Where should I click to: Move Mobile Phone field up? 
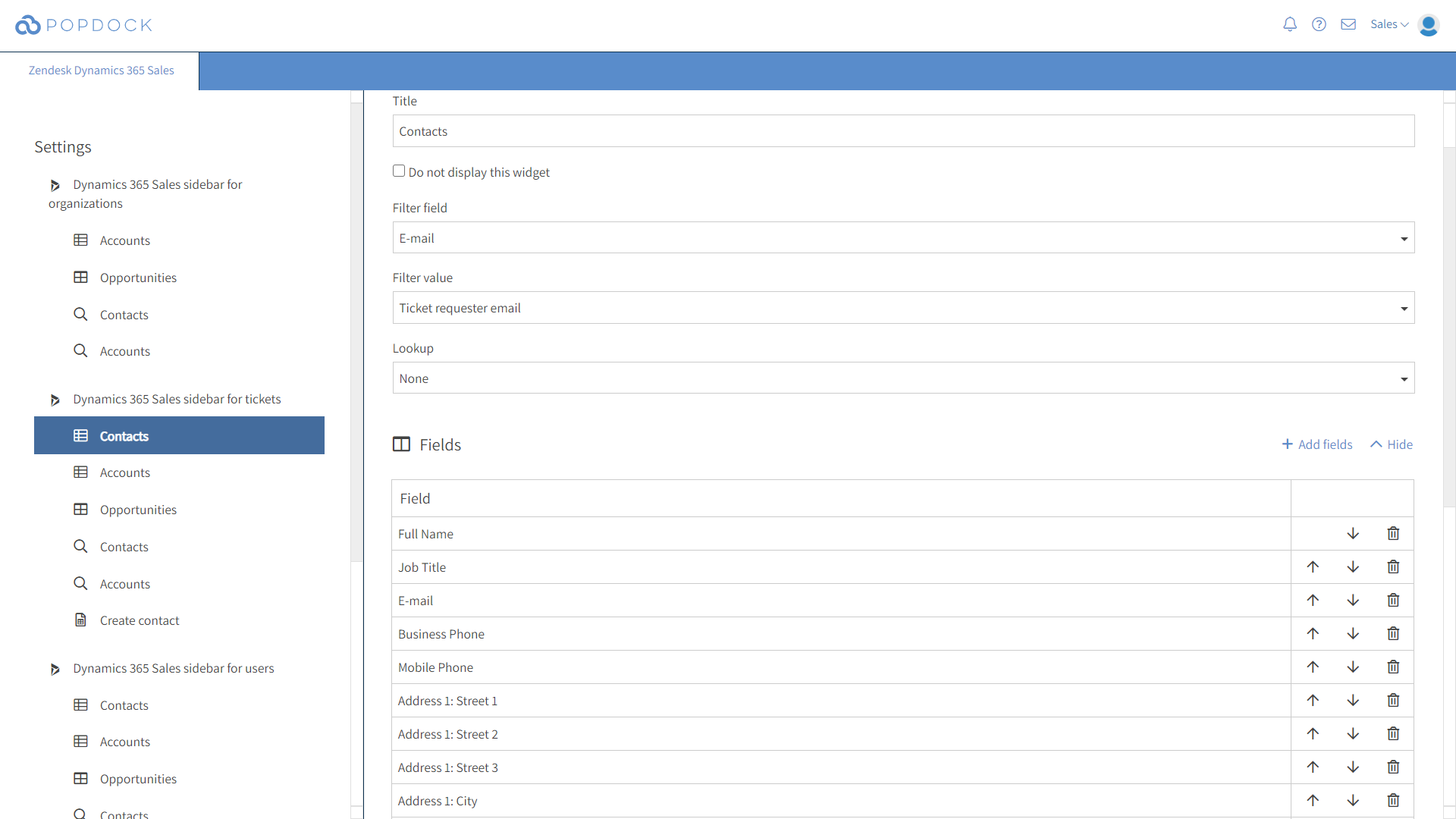pyautogui.click(x=1313, y=667)
